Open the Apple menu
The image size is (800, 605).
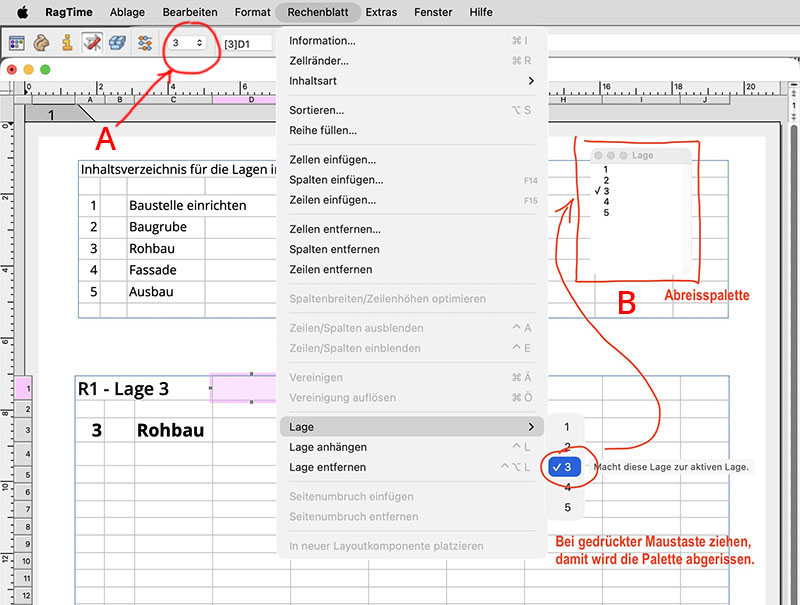(22, 12)
